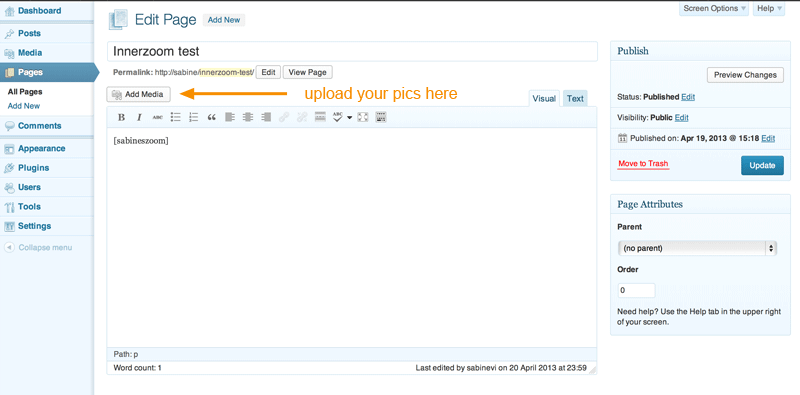800x395 pixels.
Task: Click Move to Trash link
Action: point(643,164)
